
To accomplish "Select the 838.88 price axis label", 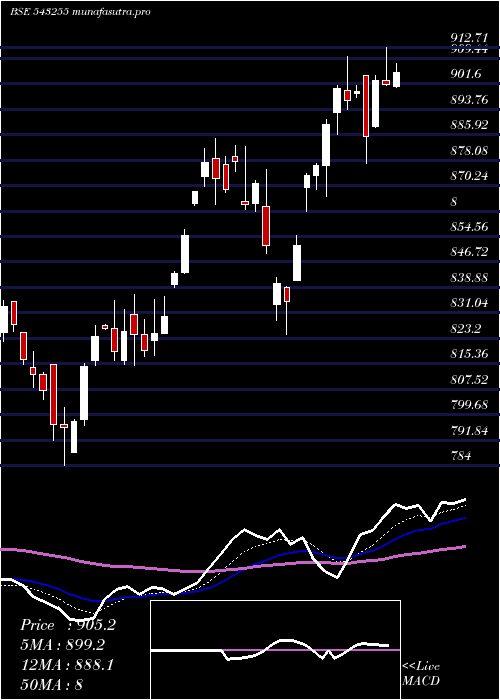I will [x=469, y=278].
